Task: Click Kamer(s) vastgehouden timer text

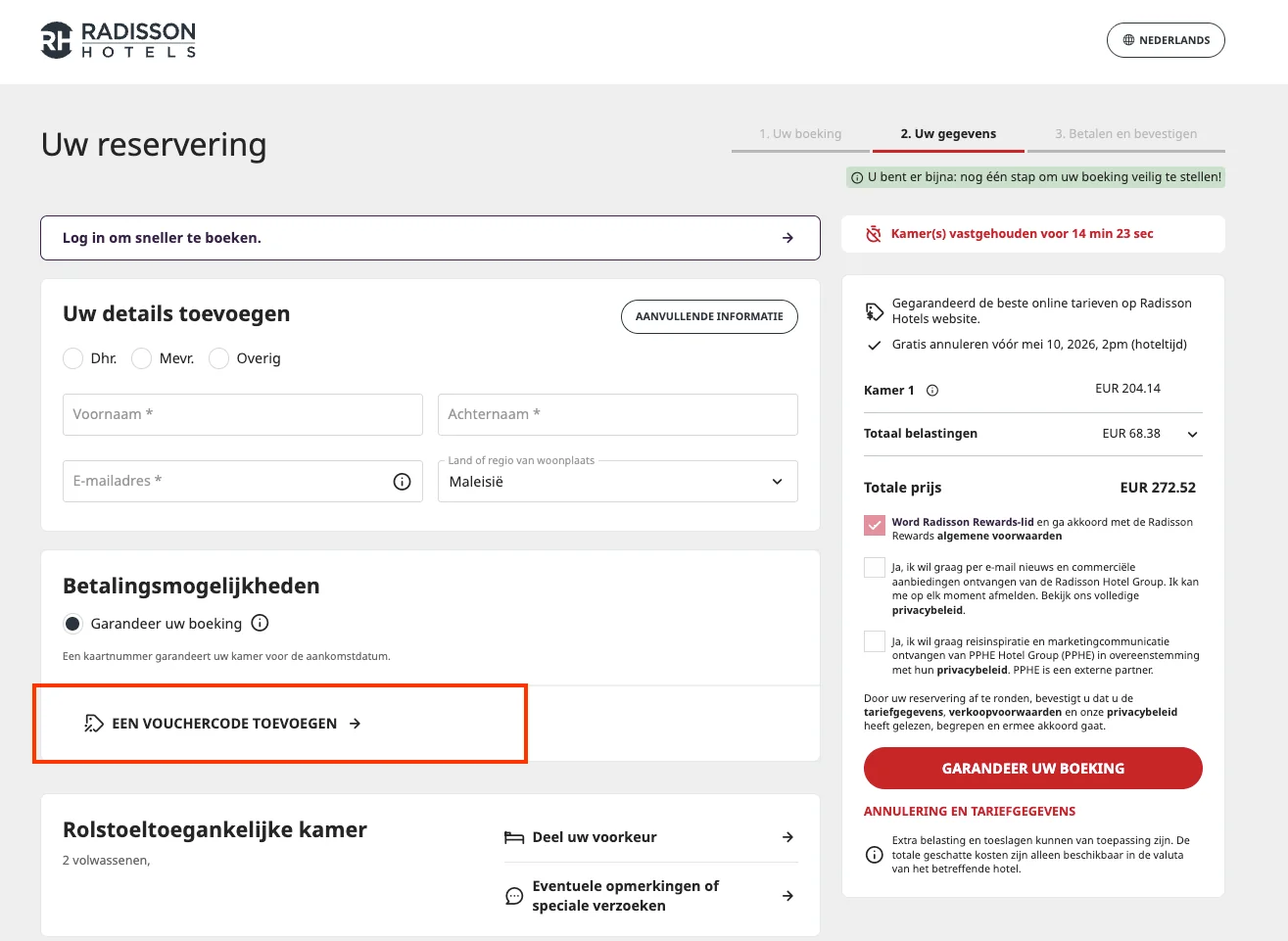Action: pos(1022,234)
